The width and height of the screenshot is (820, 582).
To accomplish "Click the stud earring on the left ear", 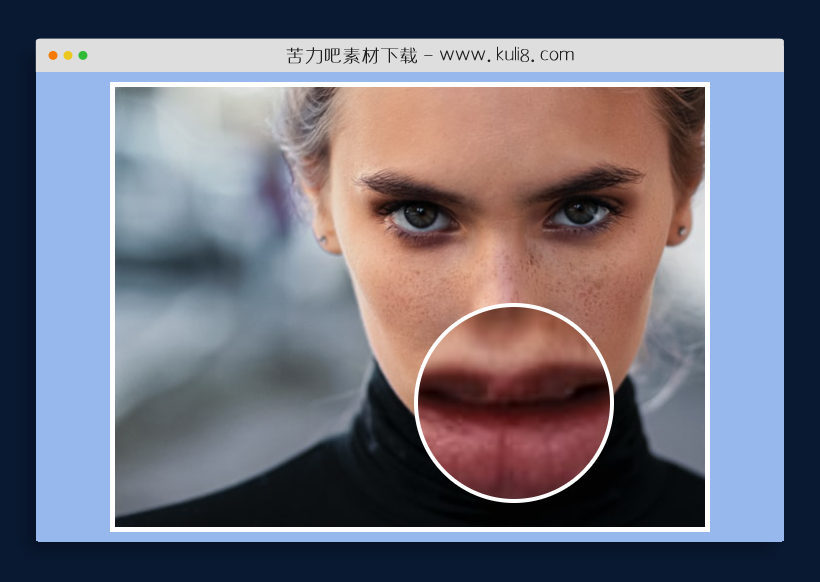I will (x=323, y=238).
